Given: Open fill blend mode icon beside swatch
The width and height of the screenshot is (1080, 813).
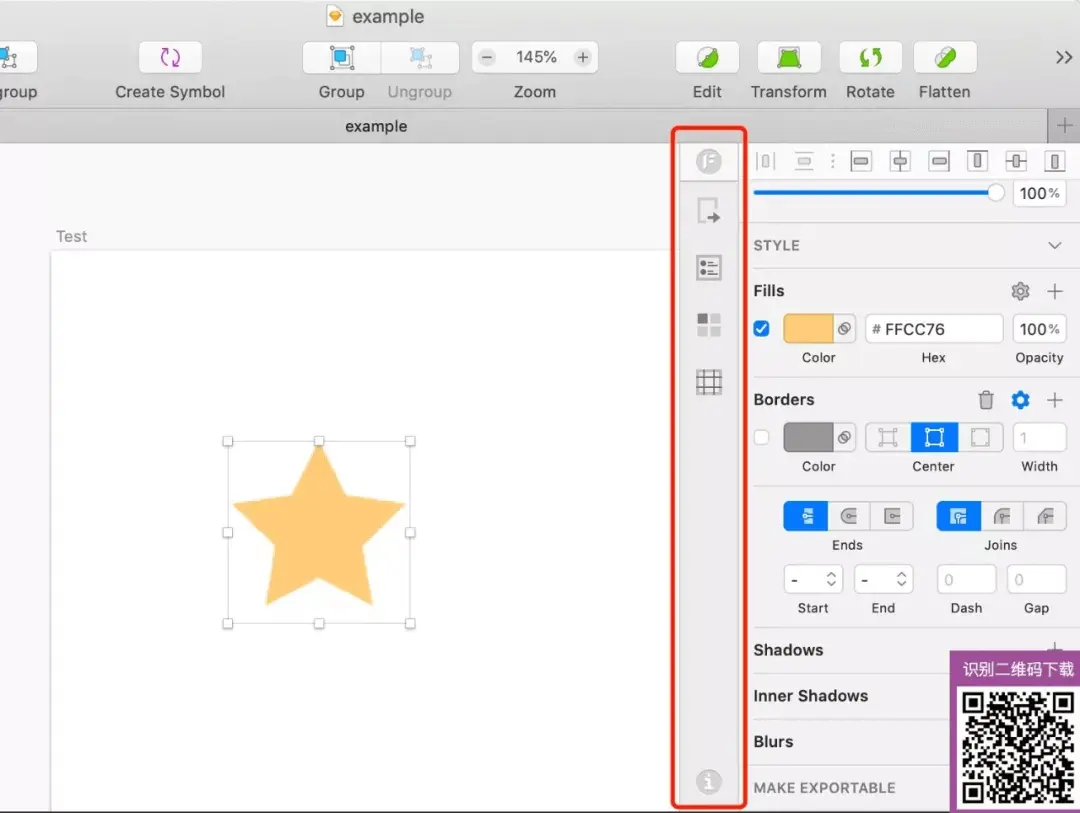Looking at the screenshot, I should coord(844,329).
